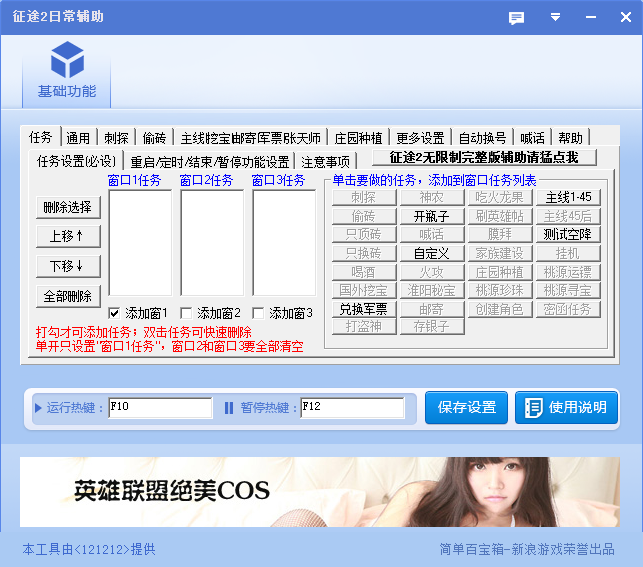Open the 重启/定时/结束/暂停功能设置 sub-tab
Viewport: 643px width, 567px height.
pos(210,162)
